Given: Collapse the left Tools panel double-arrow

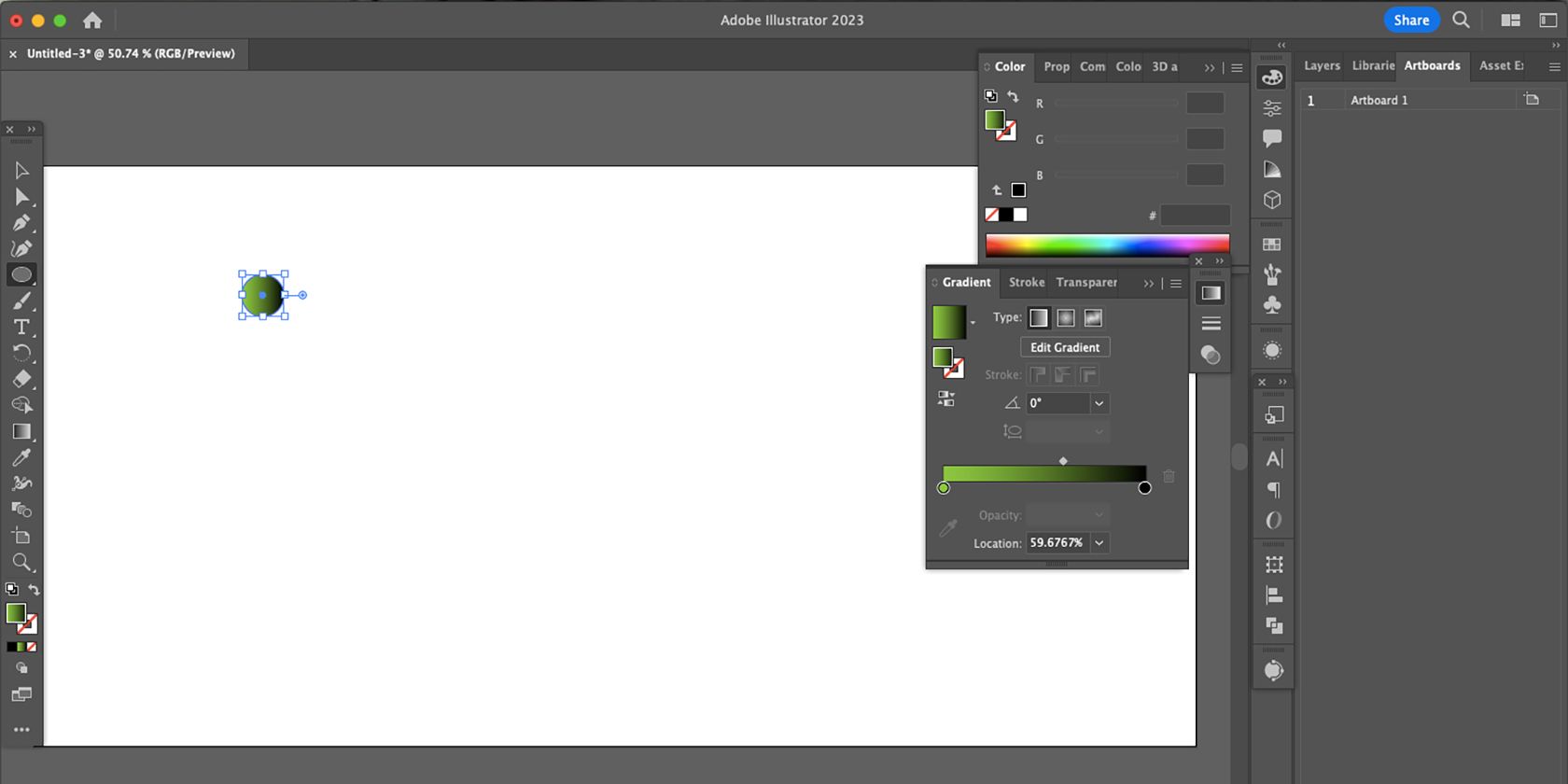Looking at the screenshot, I should tap(32, 129).
